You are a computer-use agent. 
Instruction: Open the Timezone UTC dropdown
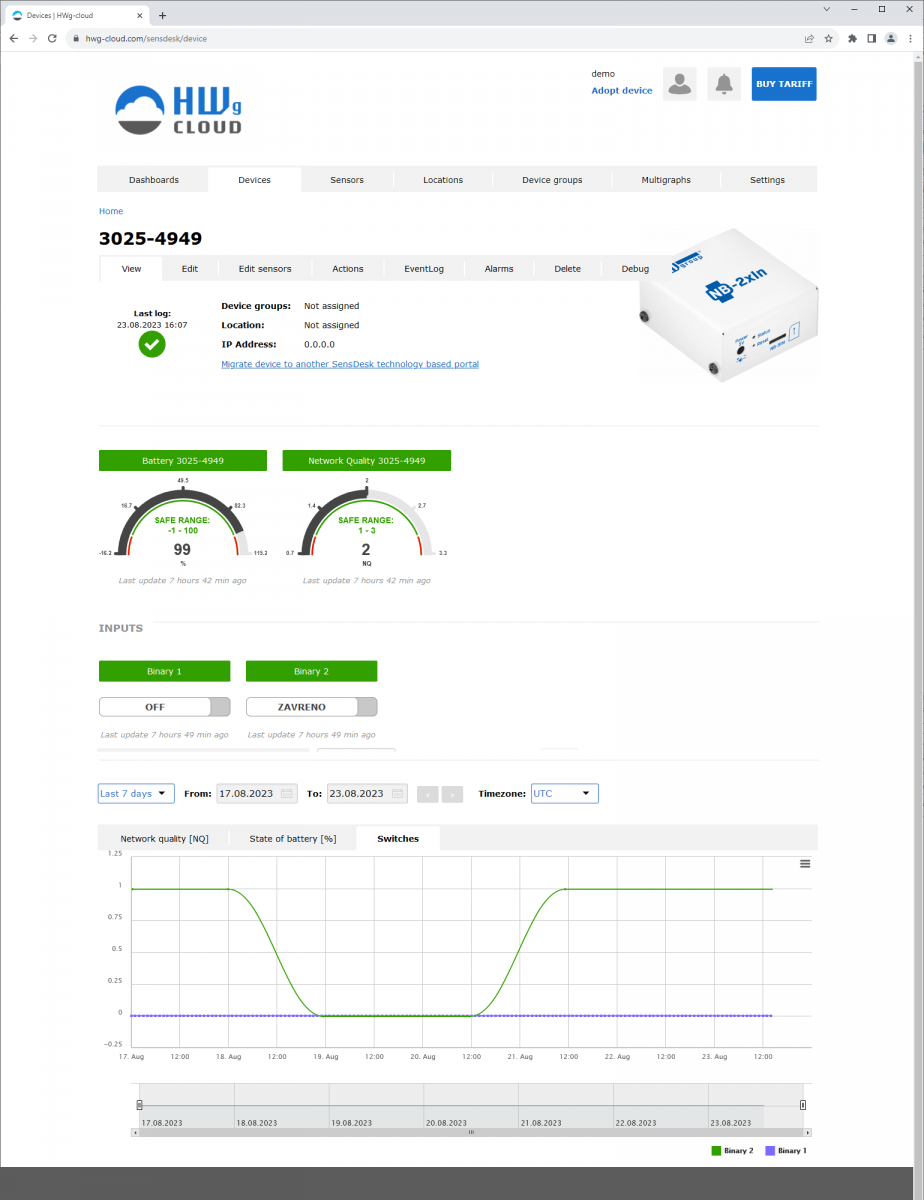tap(565, 793)
